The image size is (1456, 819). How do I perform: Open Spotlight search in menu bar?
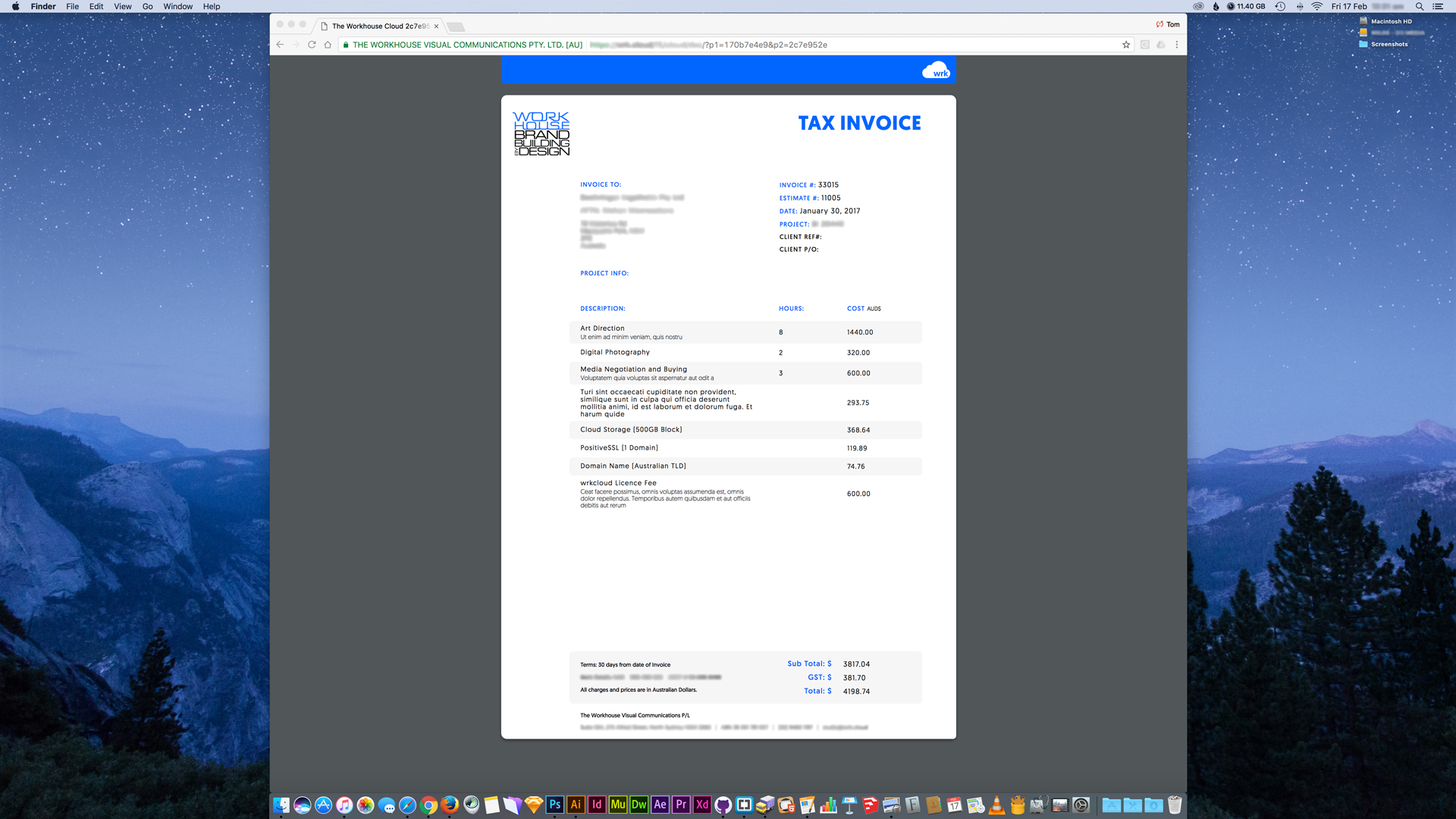tap(1420, 6)
